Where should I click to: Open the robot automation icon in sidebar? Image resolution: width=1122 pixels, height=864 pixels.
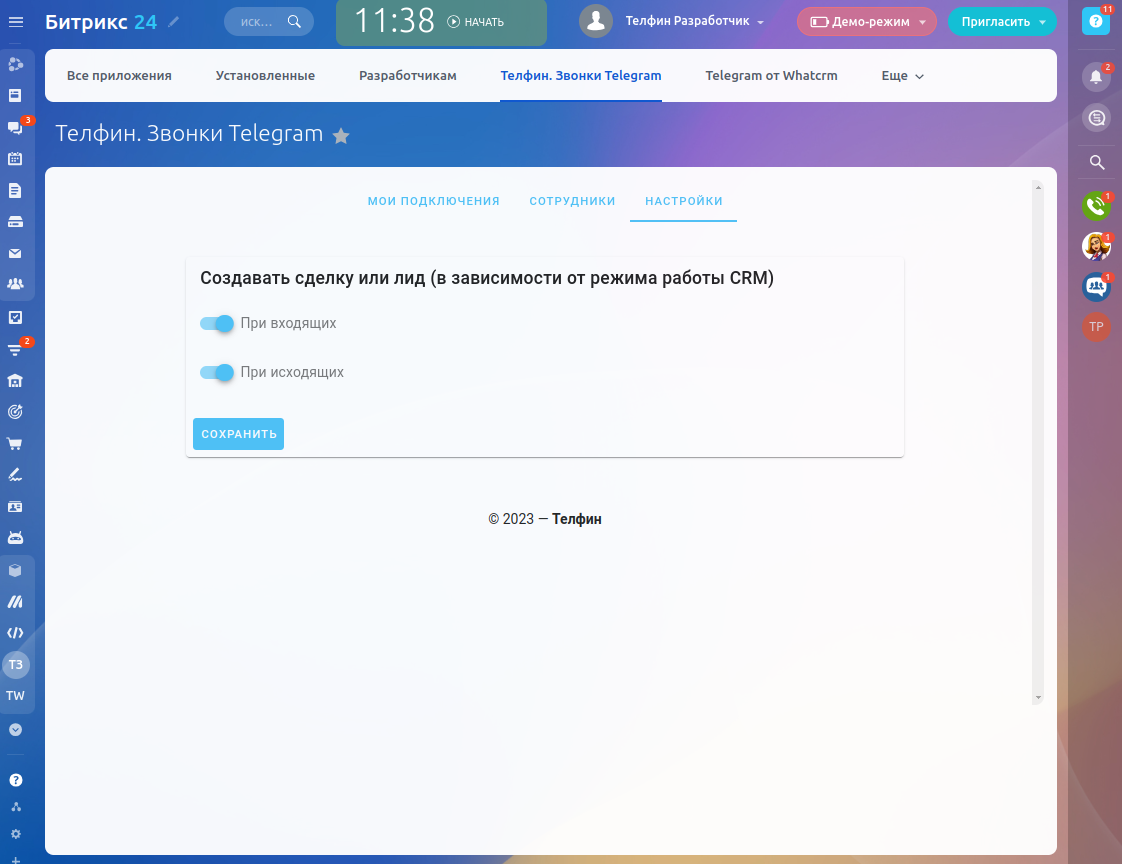(x=15, y=538)
